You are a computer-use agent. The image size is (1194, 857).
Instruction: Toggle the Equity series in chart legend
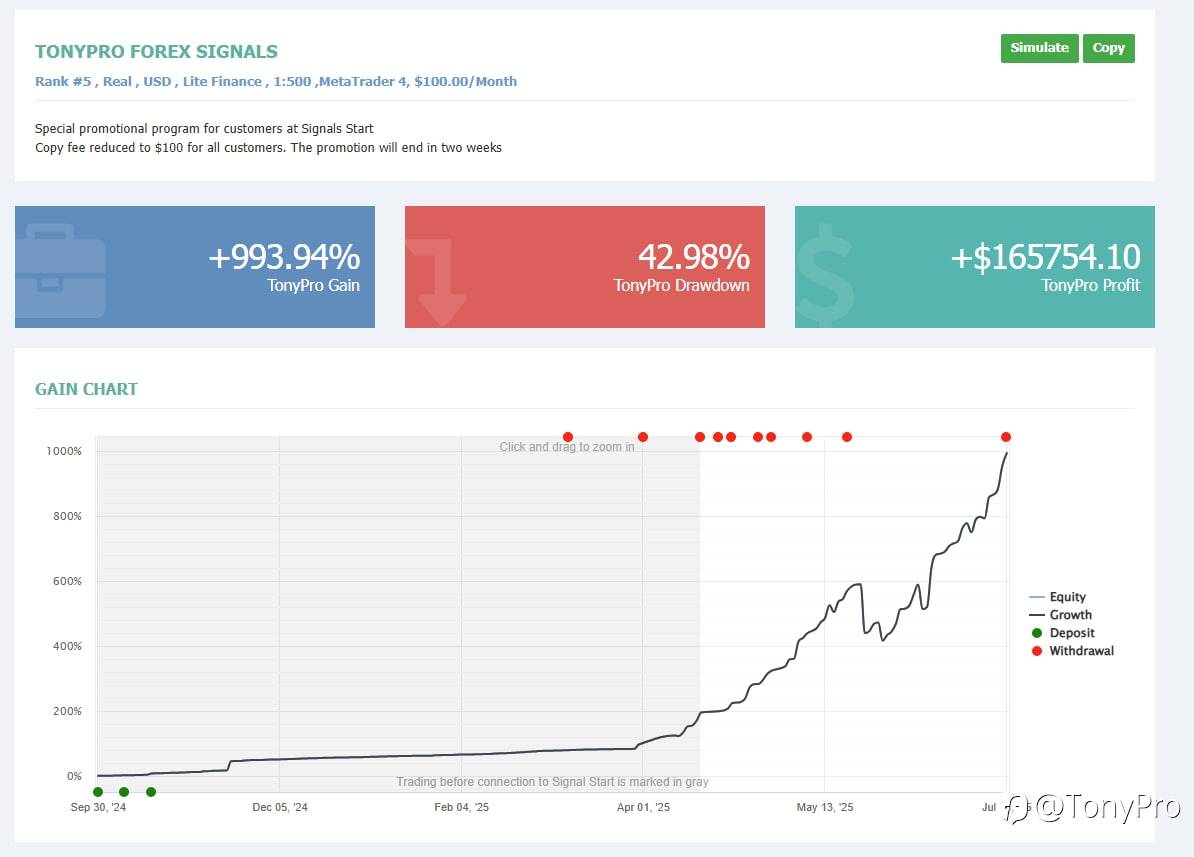coord(1058,596)
